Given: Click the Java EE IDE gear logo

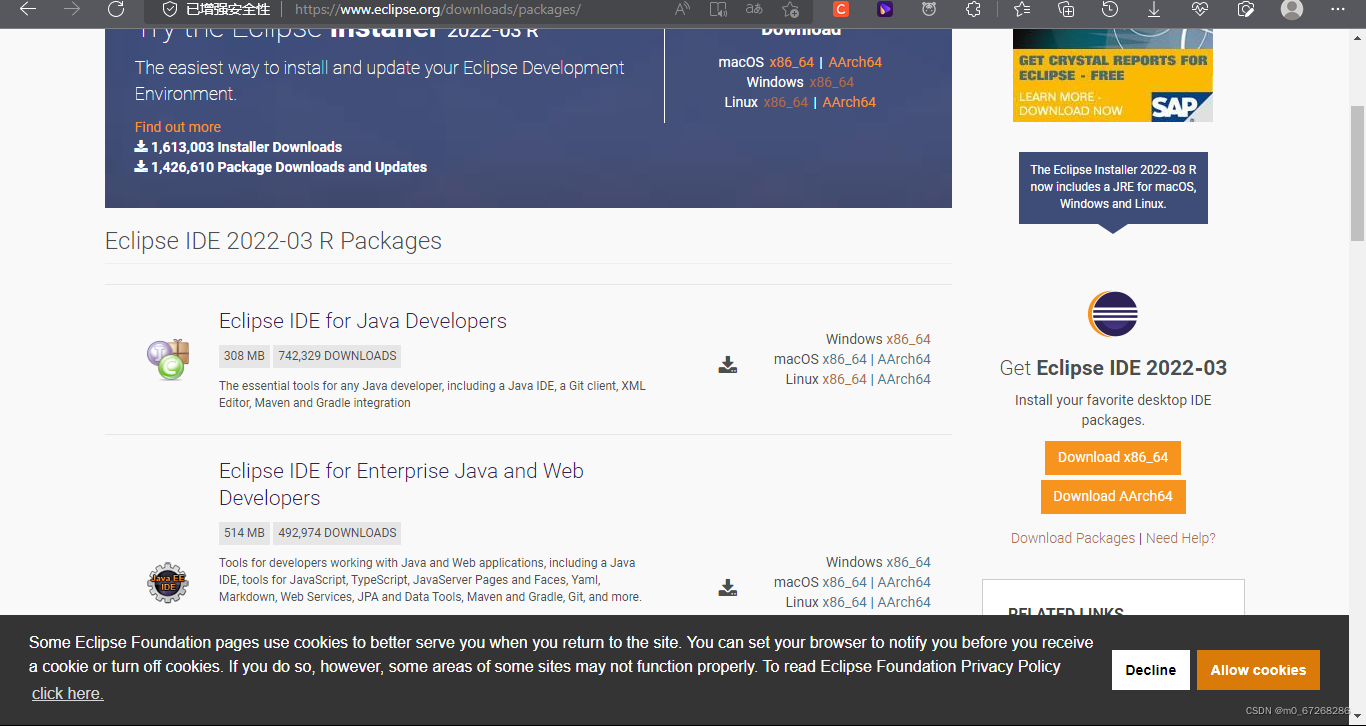Looking at the screenshot, I should [x=167, y=582].
